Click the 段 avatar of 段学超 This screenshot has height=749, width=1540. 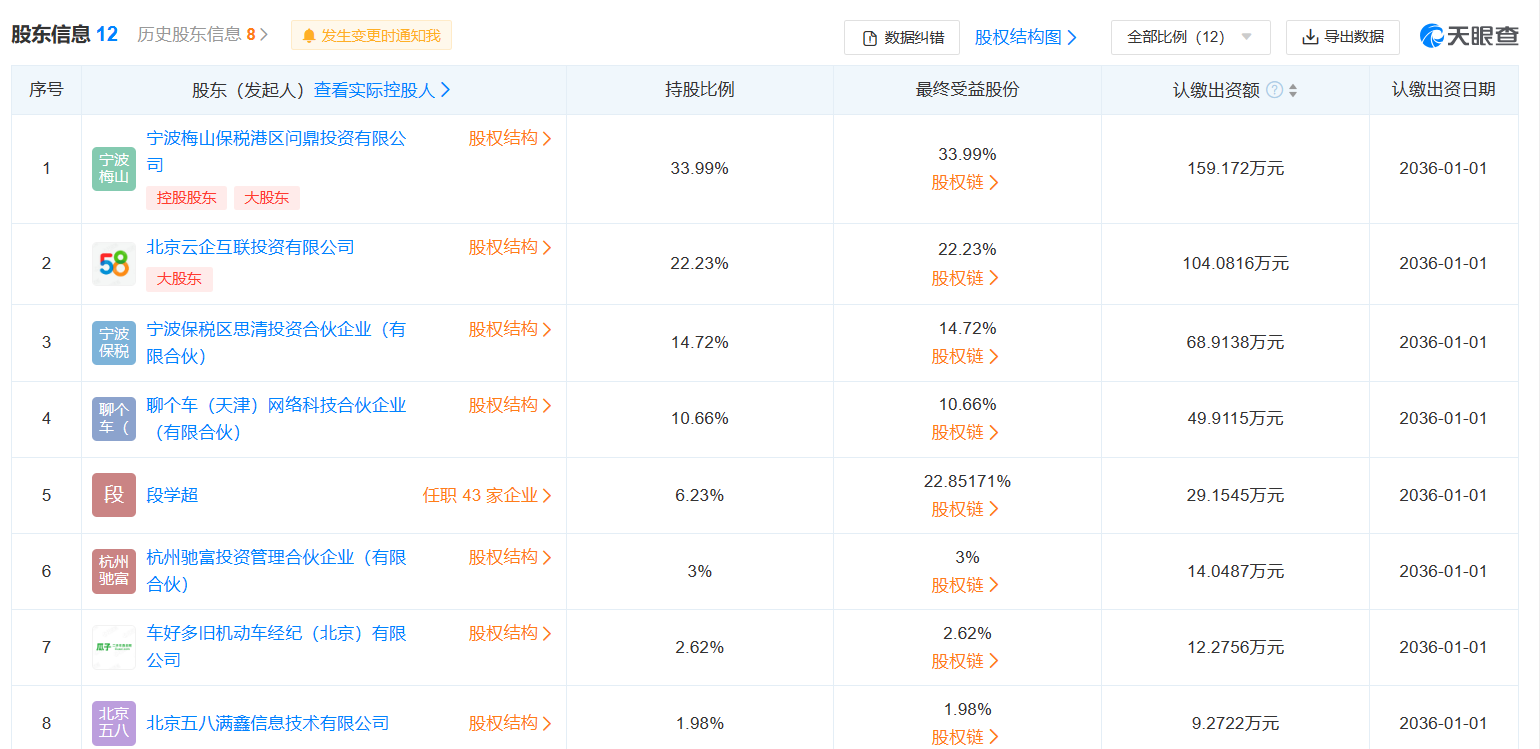114,495
